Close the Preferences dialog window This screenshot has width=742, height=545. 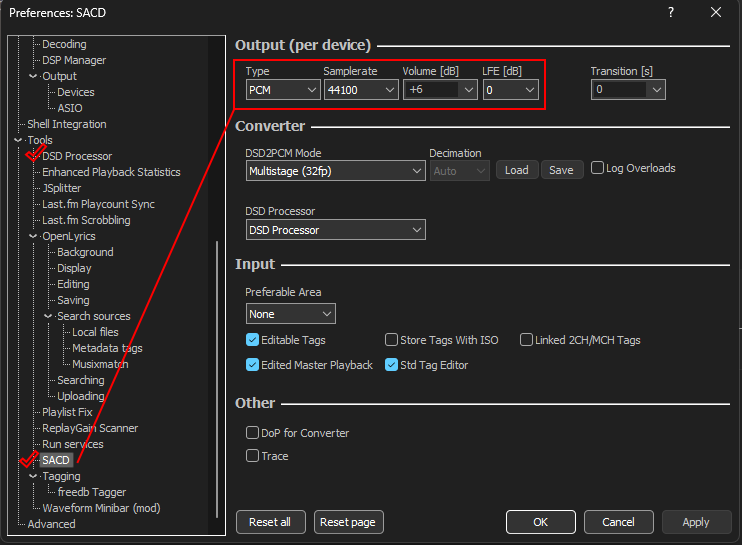coord(715,13)
